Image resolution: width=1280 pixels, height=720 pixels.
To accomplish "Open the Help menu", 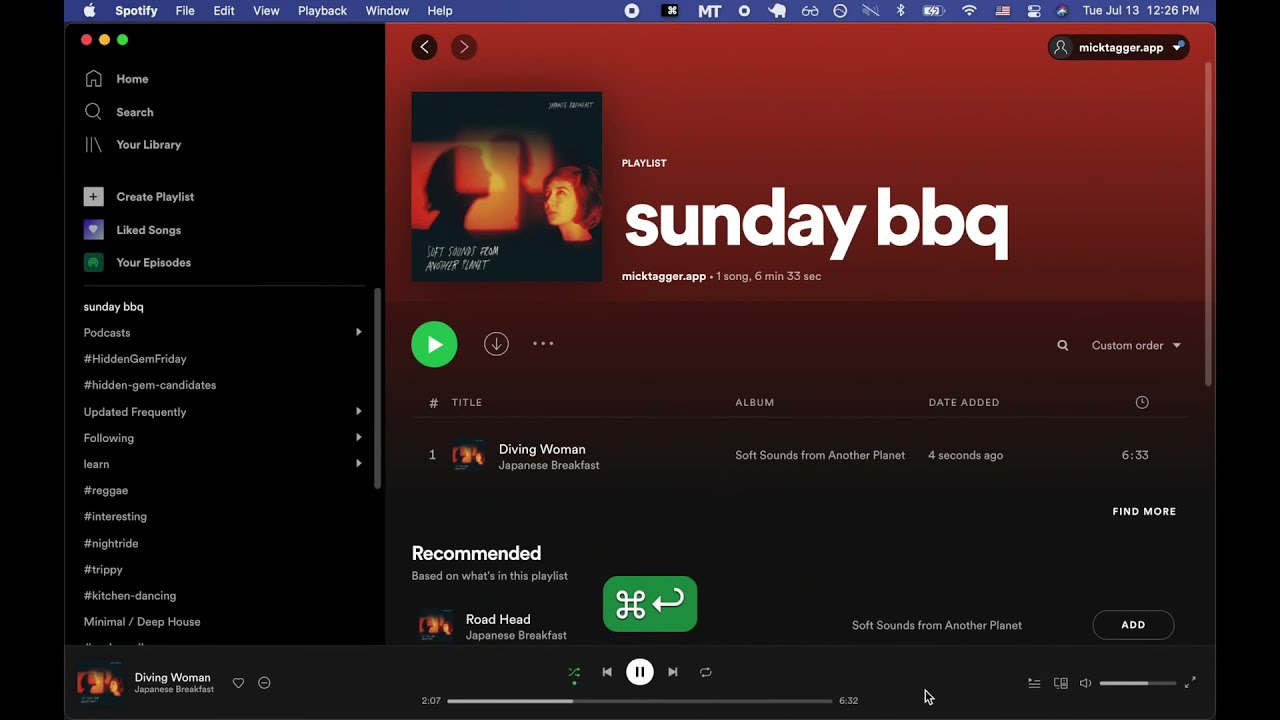I will (440, 11).
